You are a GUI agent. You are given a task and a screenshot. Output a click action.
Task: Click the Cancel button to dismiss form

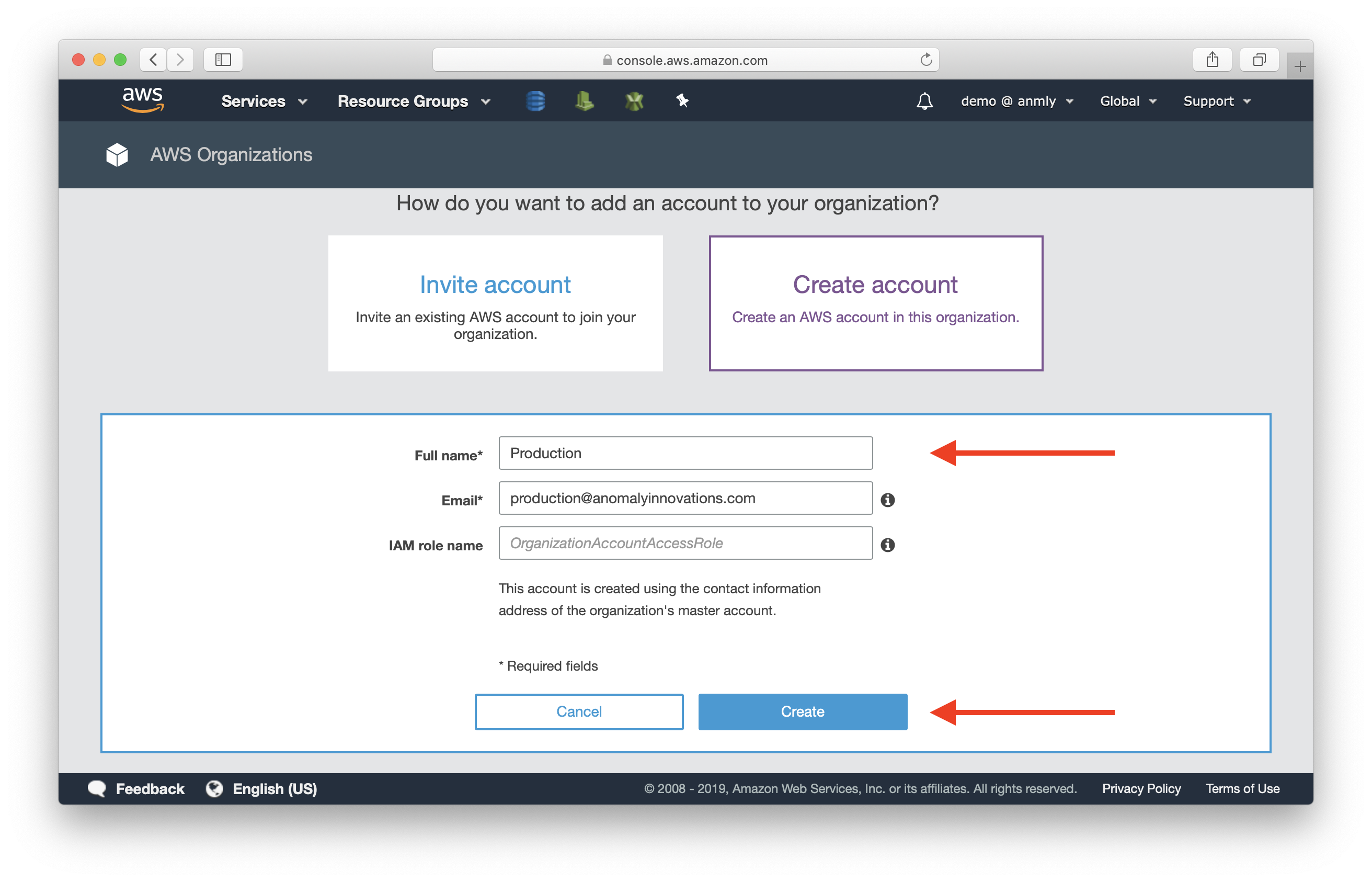coord(581,711)
